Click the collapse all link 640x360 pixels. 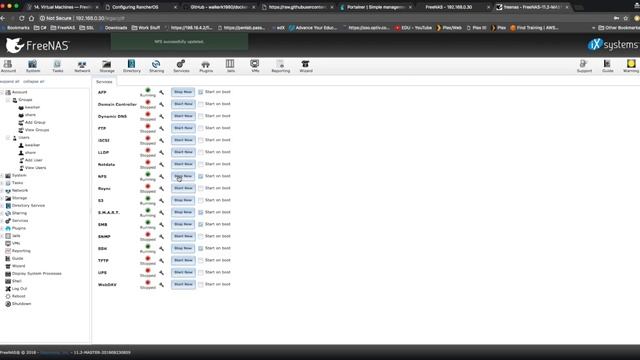33,82
